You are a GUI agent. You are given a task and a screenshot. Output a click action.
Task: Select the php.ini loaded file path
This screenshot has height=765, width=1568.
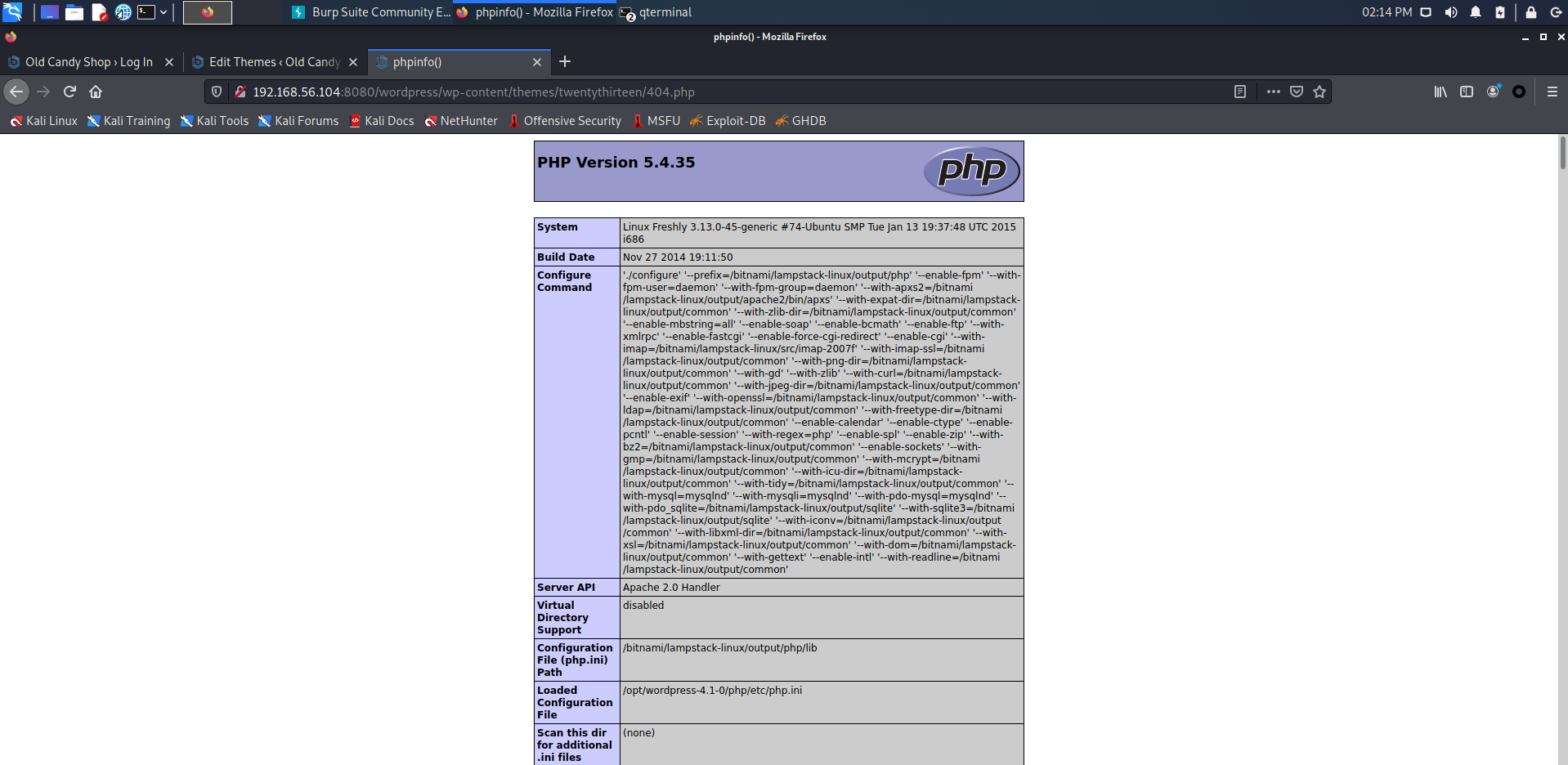pos(712,691)
